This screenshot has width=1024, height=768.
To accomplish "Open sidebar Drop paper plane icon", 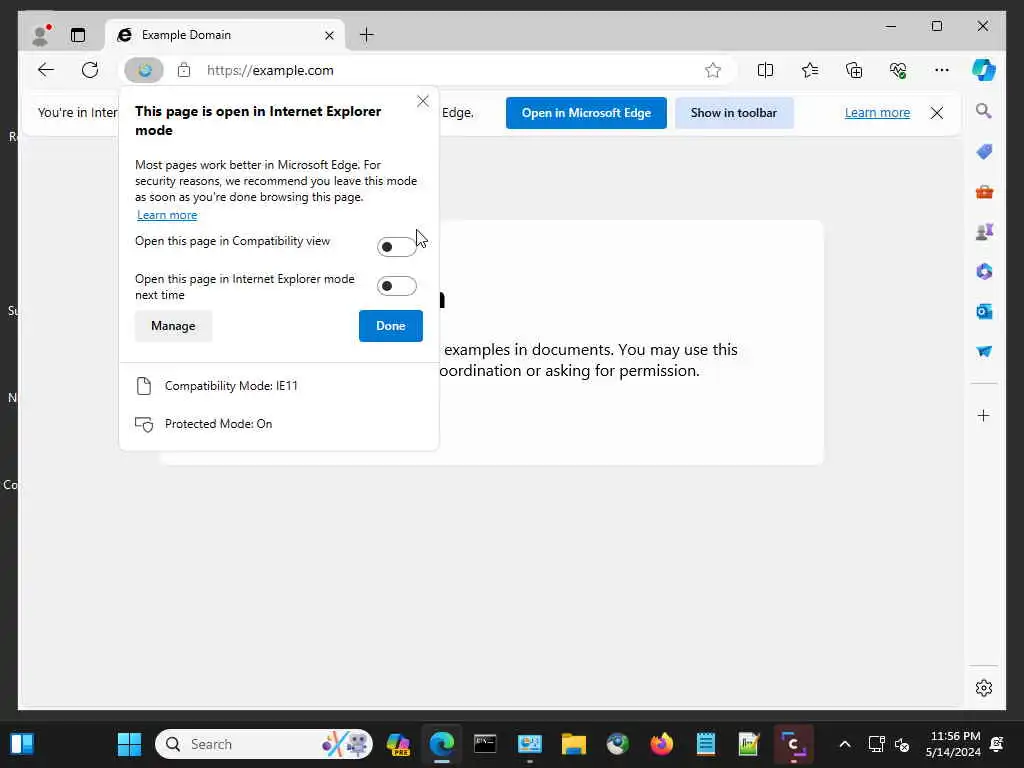I will (984, 351).
